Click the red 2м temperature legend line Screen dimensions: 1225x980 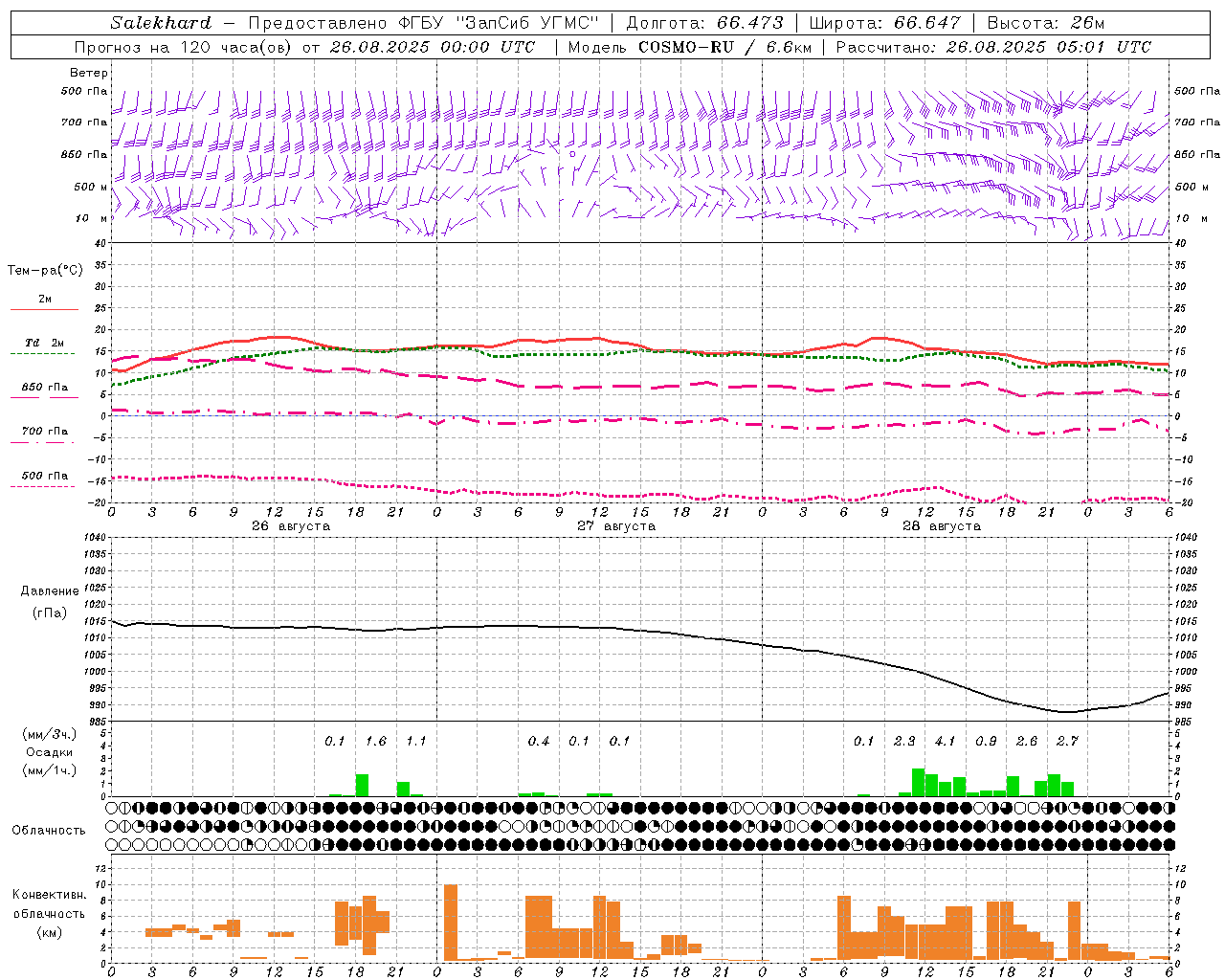(44, 309)
